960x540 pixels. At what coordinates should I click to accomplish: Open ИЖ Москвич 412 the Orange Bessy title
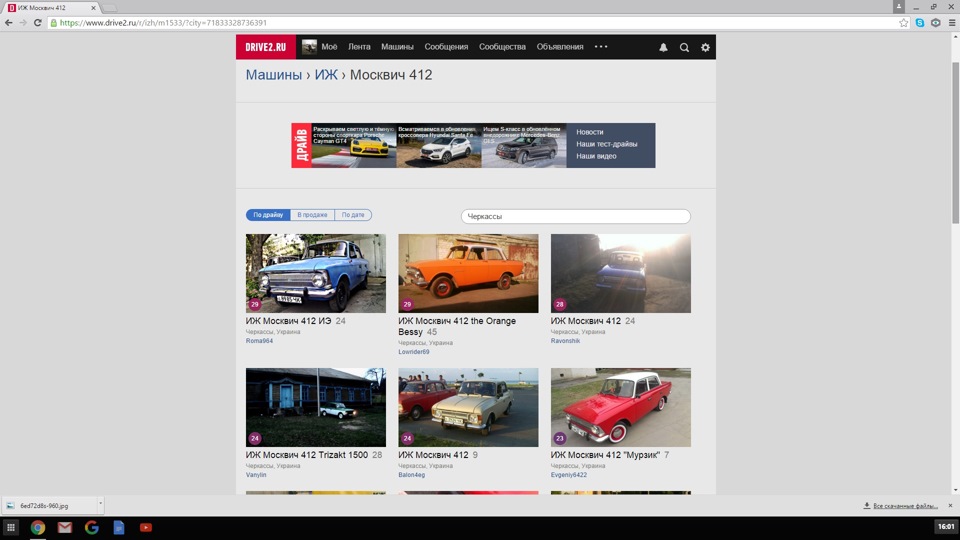(457, 326)
